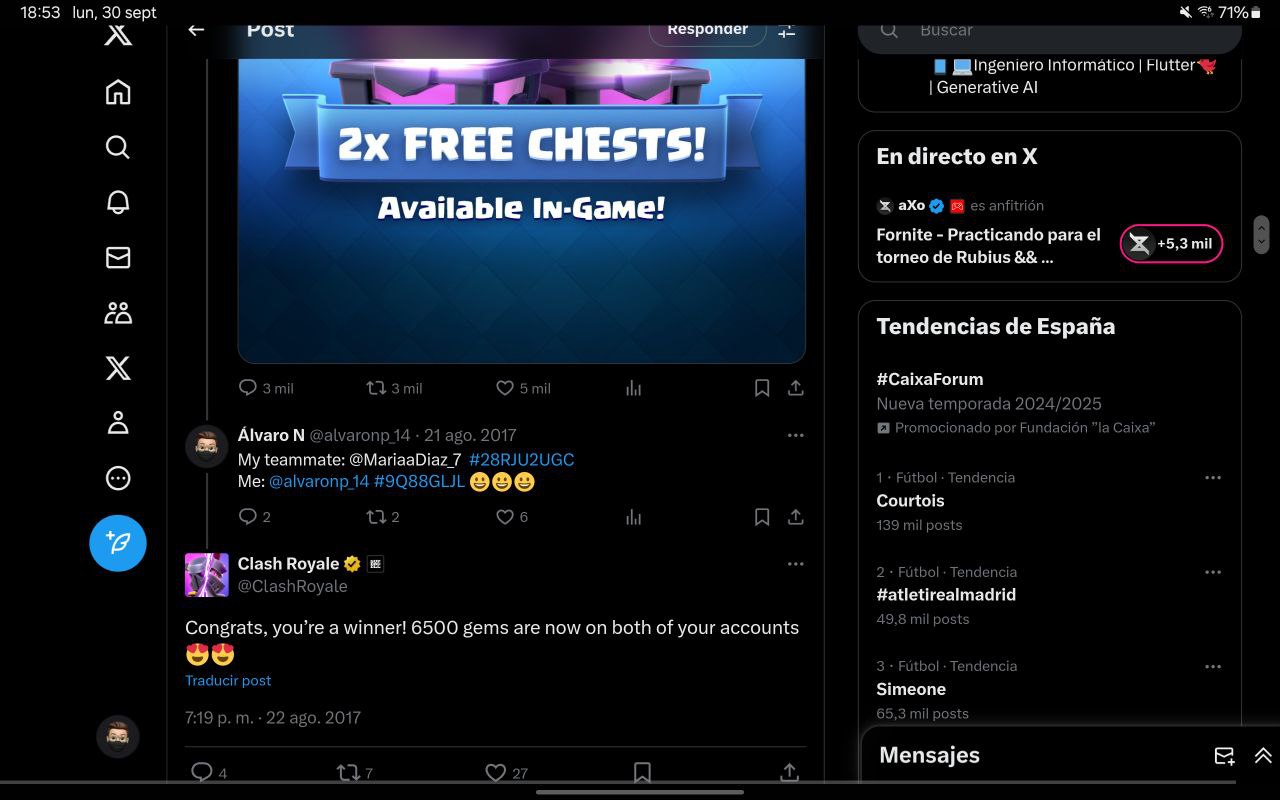The image size is (1280, 800).
Task: Open the #28RJU2UGC hashtag link
Action: pyautogui.click(x=521, y=459)
